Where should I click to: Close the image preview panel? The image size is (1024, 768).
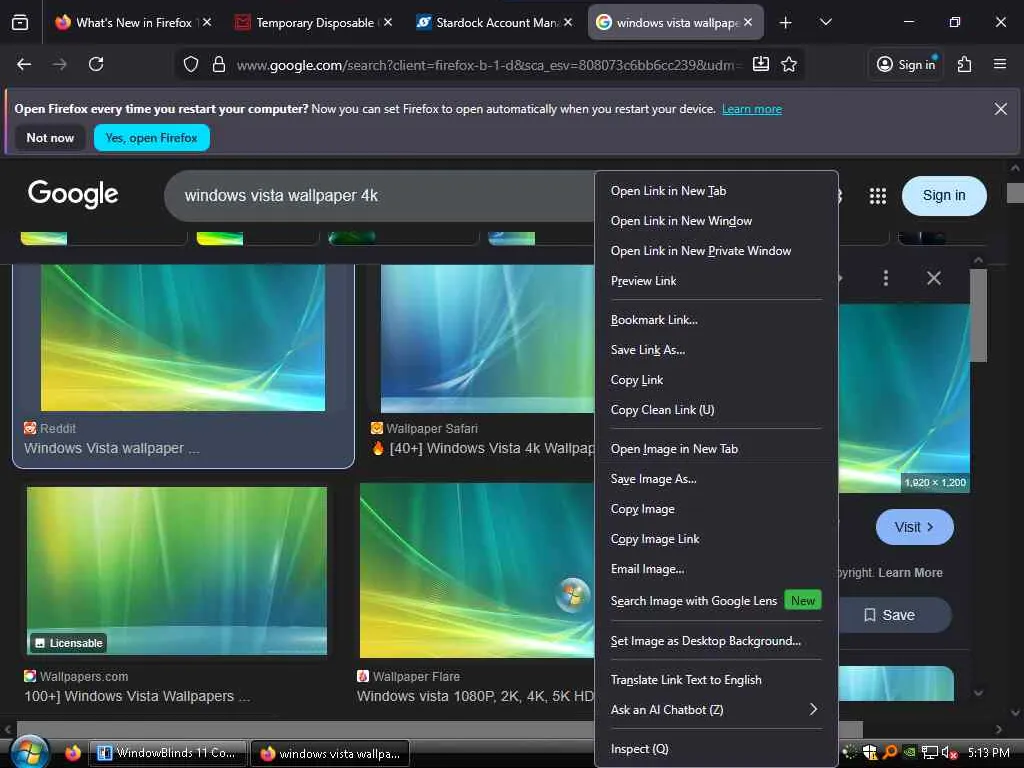pyautogui.click(x=934, y=278)
